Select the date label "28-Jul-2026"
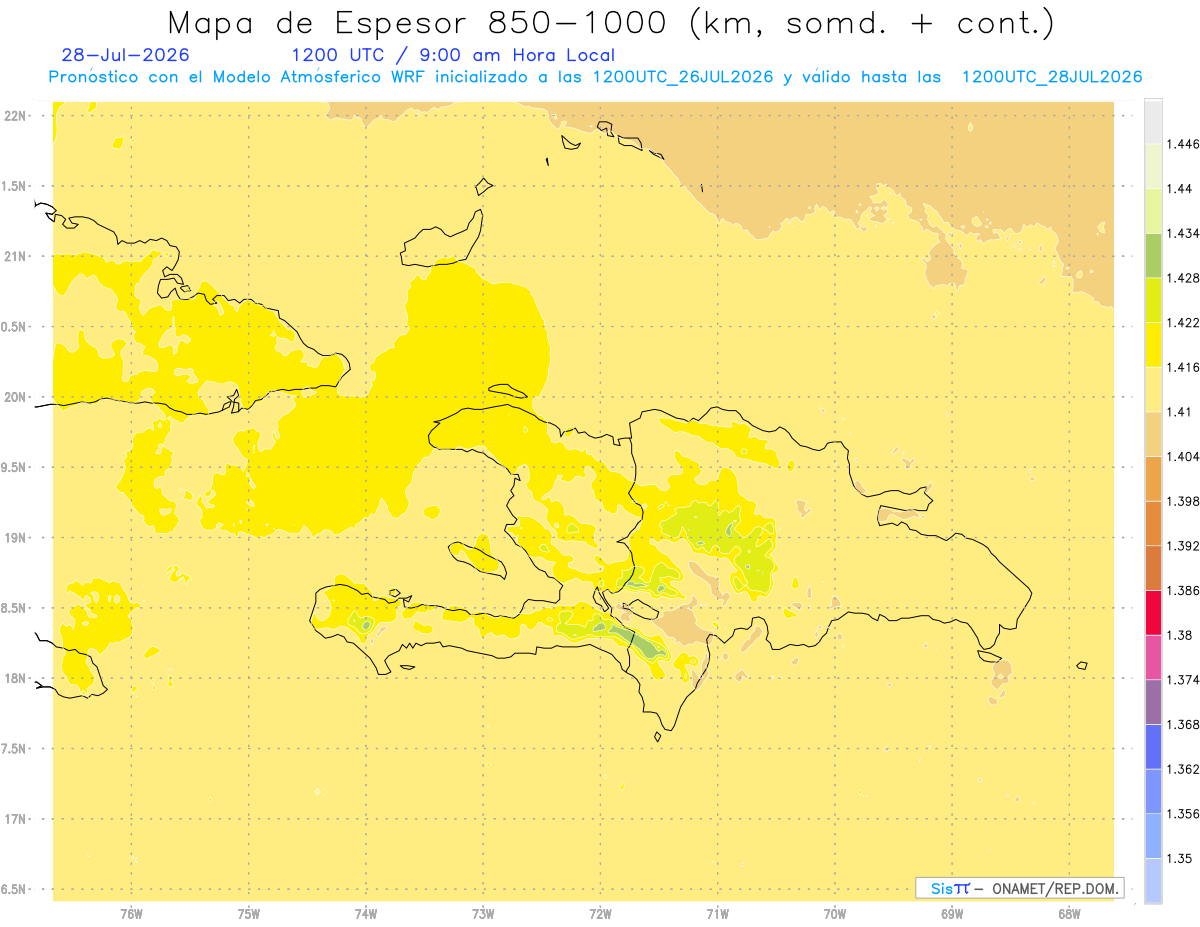This screenshot has width=1200, height=927. pyautogui.click(x=125, y=55)
